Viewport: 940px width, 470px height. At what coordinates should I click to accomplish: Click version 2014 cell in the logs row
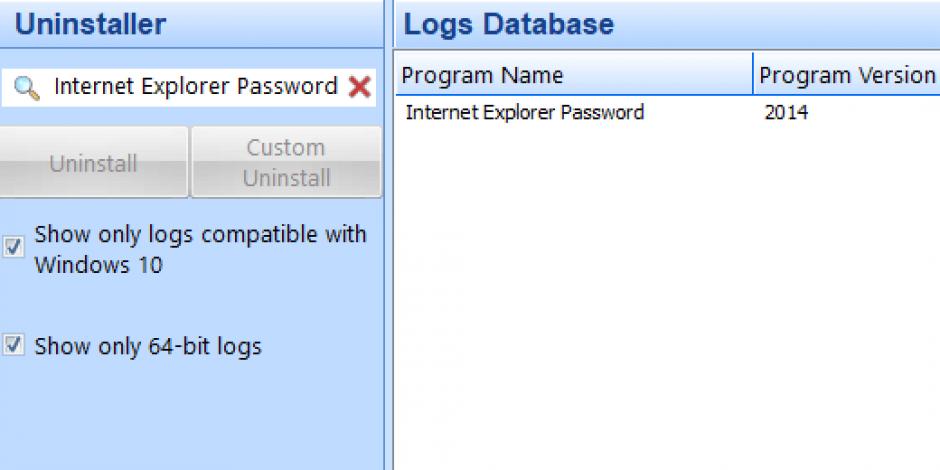click(x=786, y=113)
